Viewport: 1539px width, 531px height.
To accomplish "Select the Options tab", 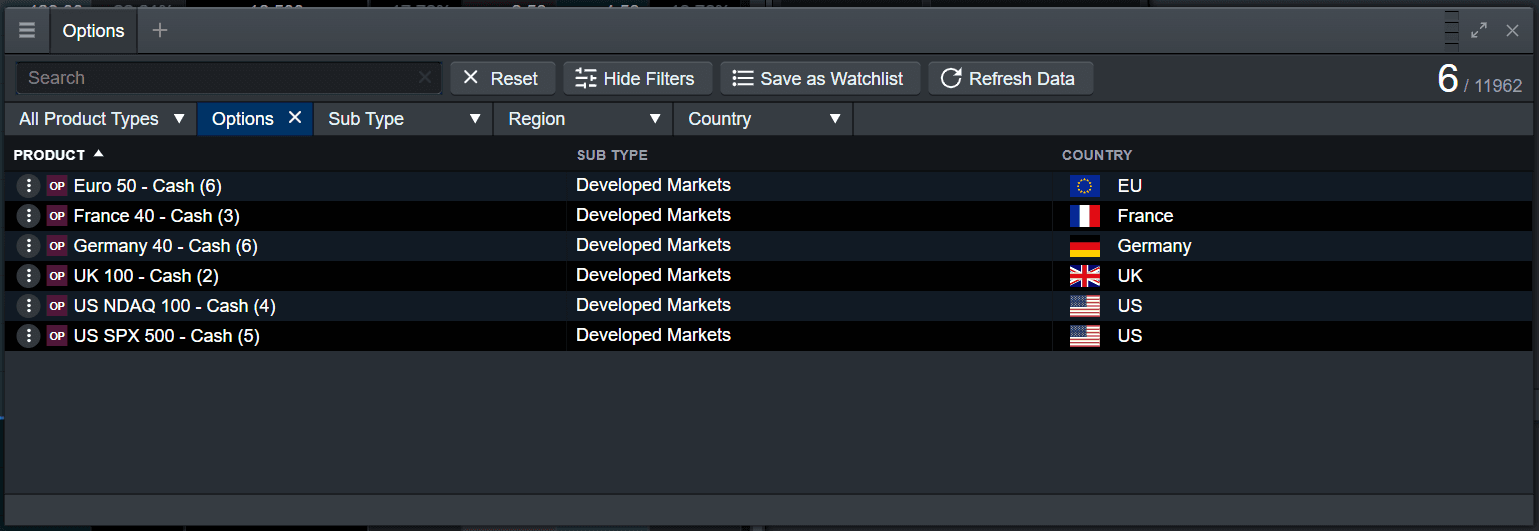I will click(93, 31).
